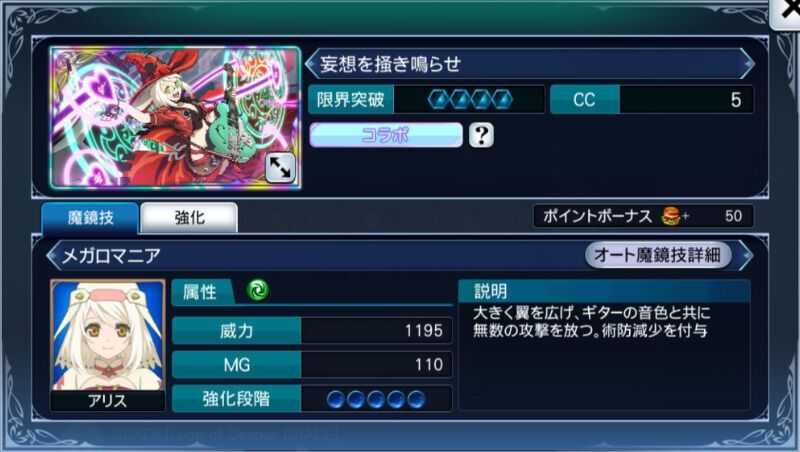Click the burger point bonus icon
This screenshot has height=452, width=800.
point(671,216)
